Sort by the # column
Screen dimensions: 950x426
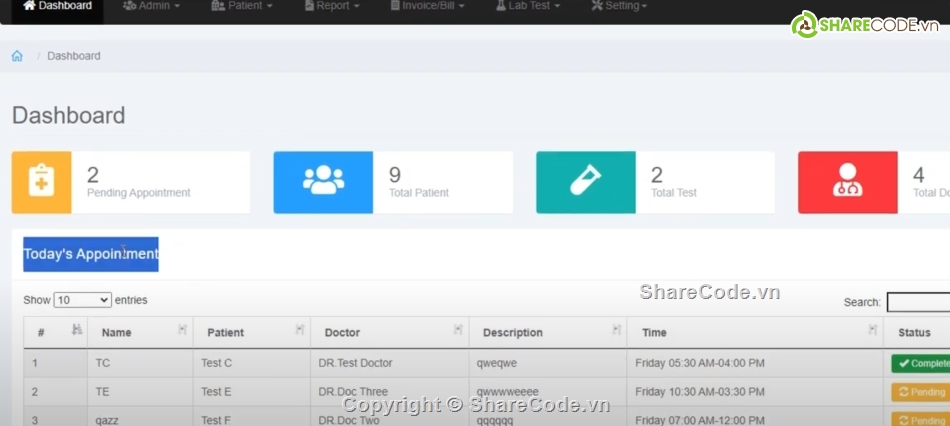(56, 332)
